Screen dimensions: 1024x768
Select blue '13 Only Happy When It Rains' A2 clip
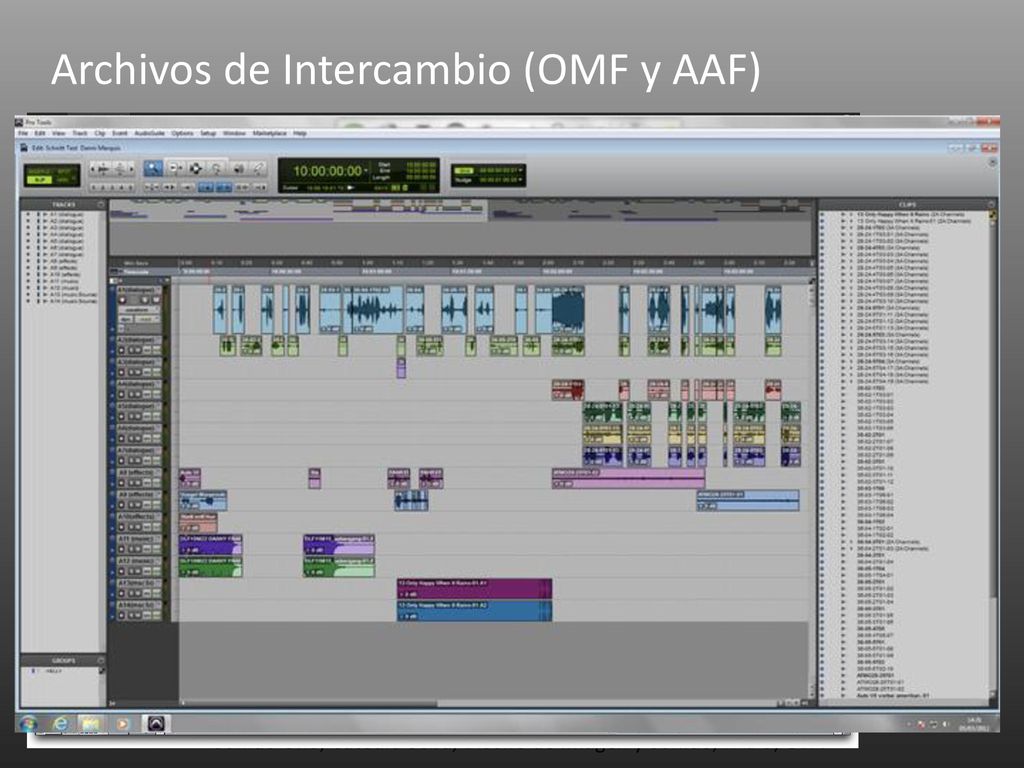coord(474,610)
